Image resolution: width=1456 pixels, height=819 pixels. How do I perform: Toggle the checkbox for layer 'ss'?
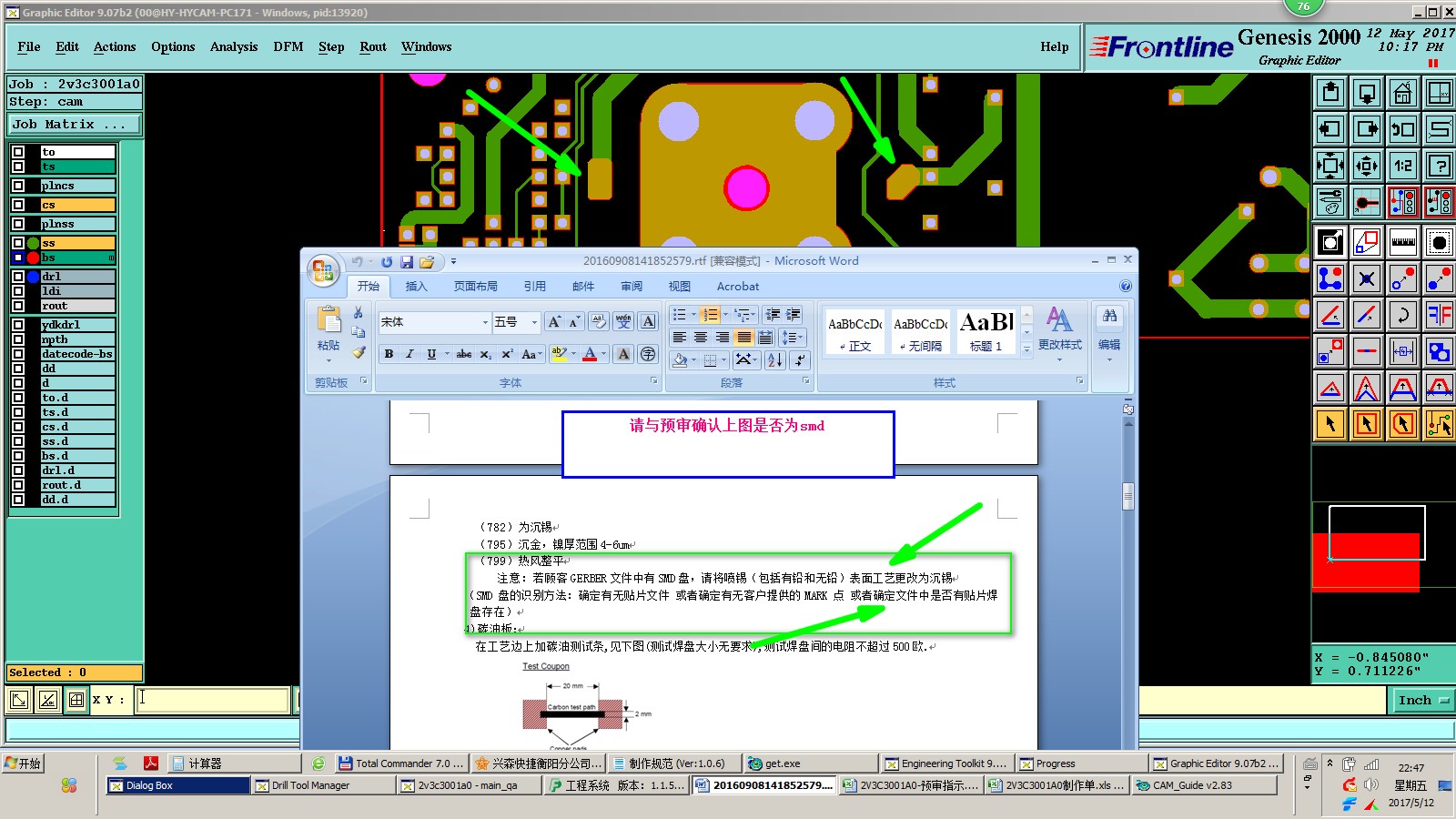point(18,243)
